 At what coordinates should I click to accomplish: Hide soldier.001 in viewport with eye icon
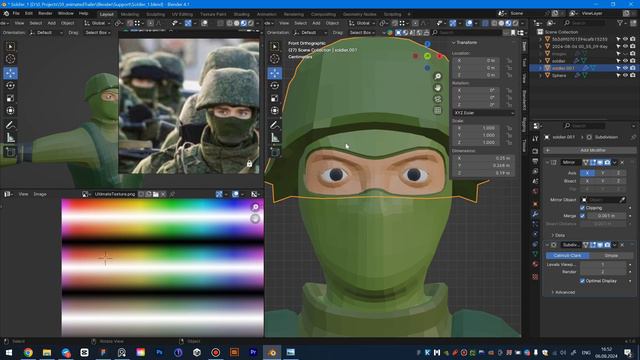point(625,68)
